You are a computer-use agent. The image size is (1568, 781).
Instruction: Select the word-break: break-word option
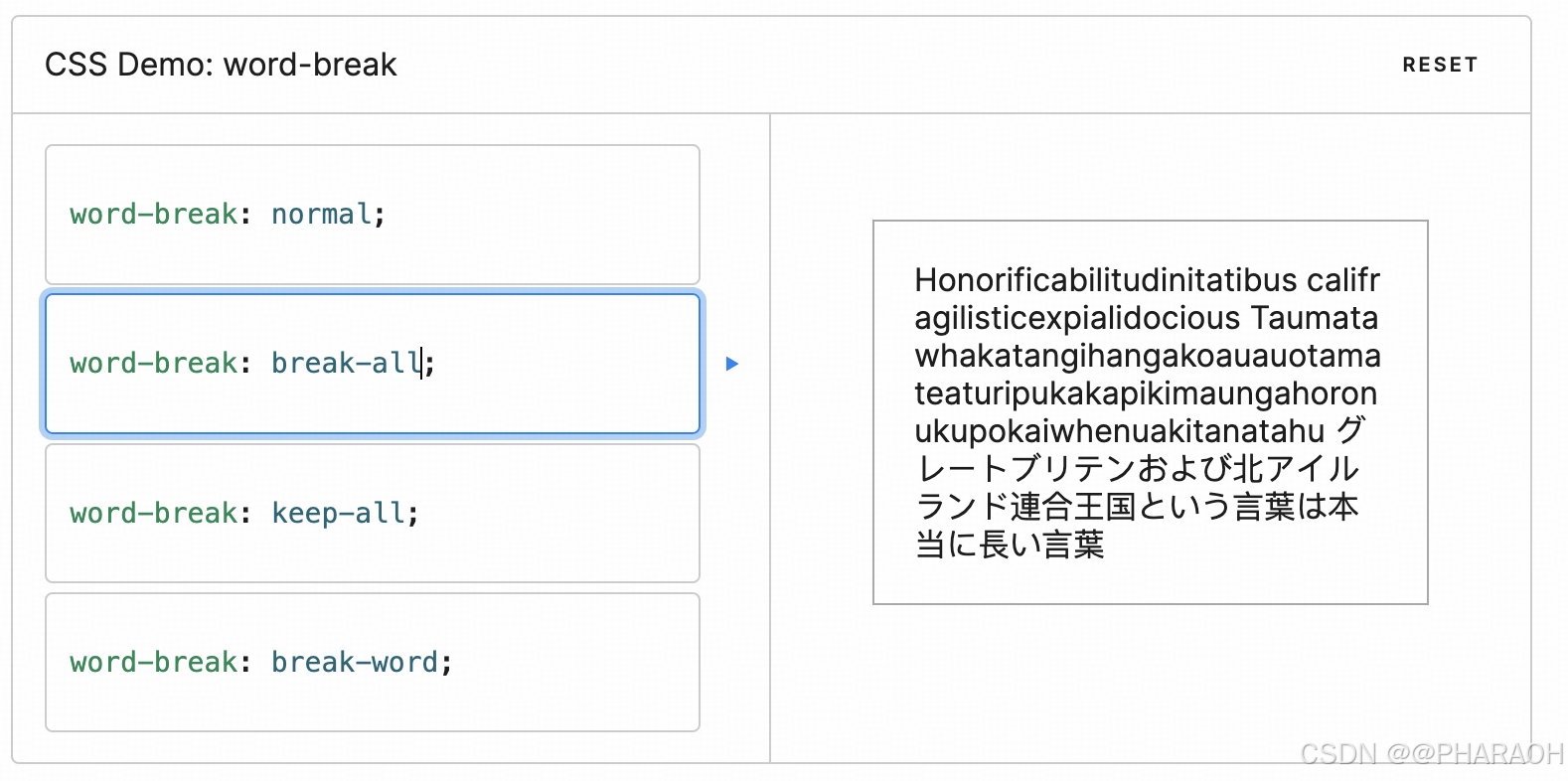coord(372,662)
